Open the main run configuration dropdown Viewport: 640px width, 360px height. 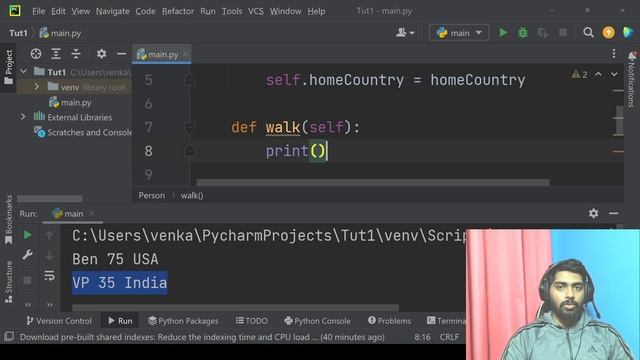click(x=459, y=33)
